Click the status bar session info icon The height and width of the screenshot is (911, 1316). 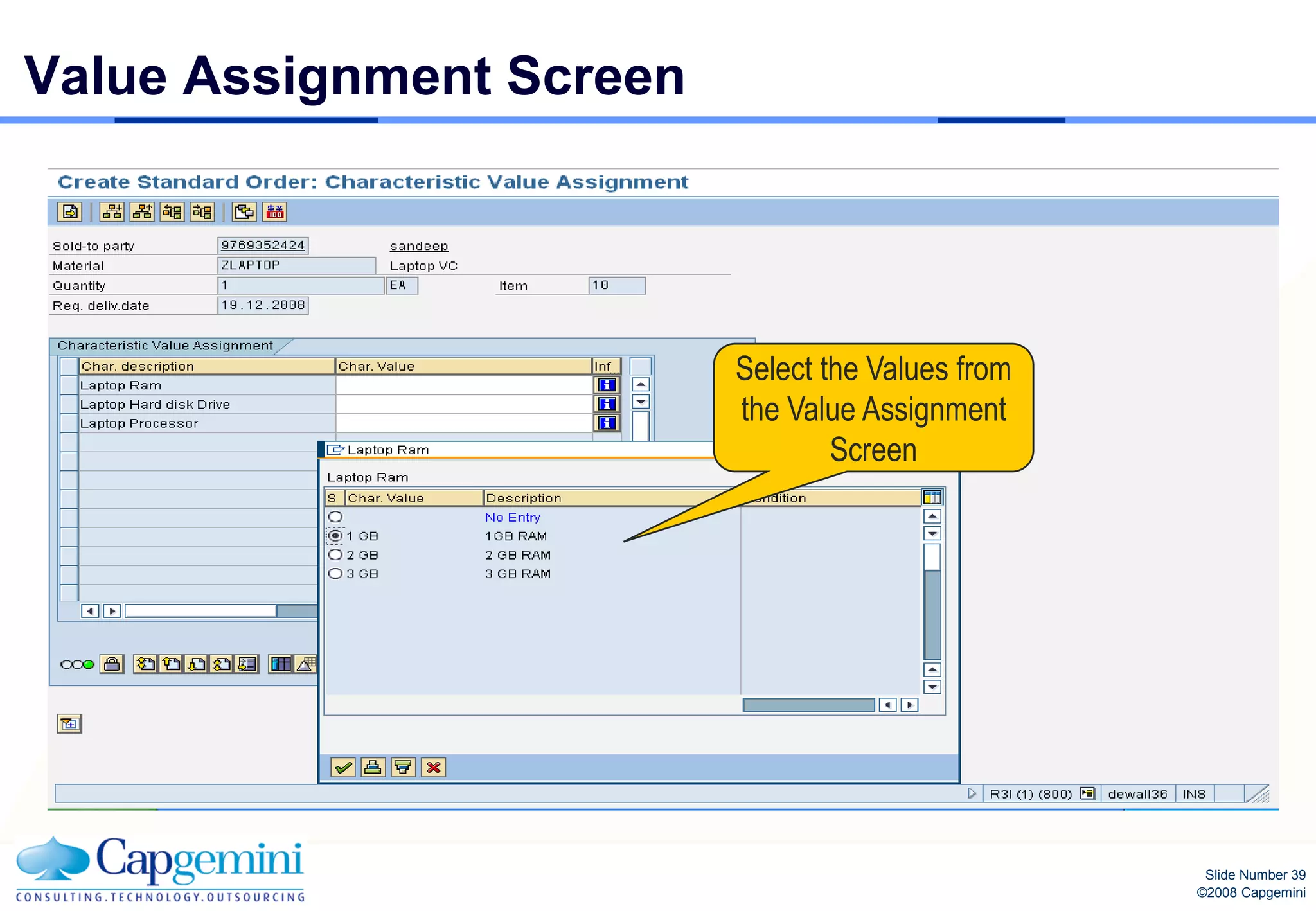(1087, 793)
